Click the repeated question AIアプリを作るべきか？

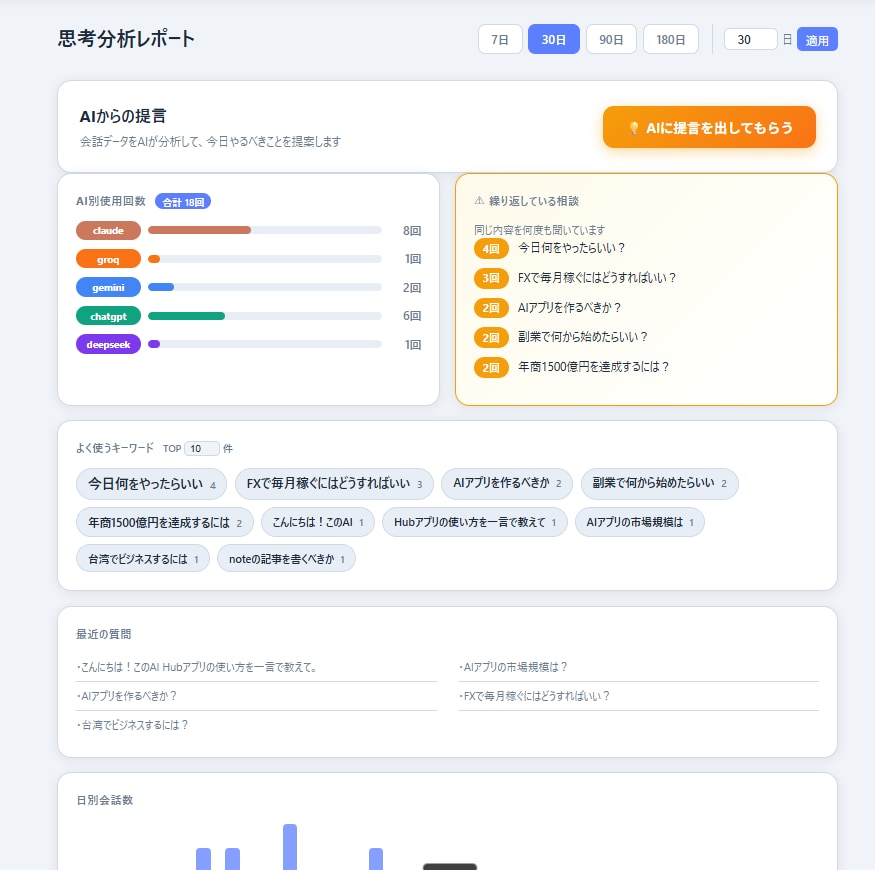[x=569, y=307]
